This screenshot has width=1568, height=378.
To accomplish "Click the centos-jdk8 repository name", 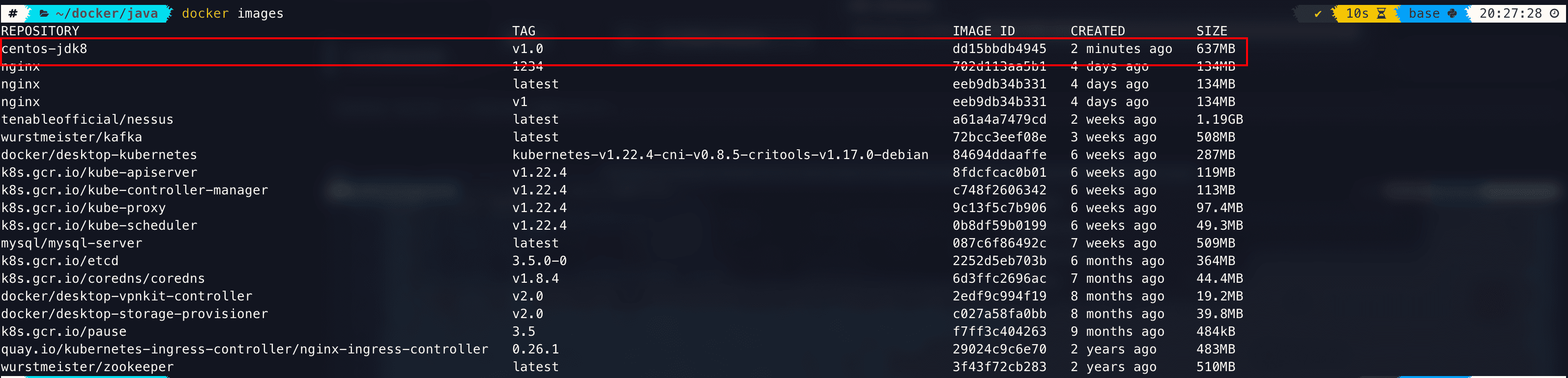I will pyautogui.click(x=44, y=49).
